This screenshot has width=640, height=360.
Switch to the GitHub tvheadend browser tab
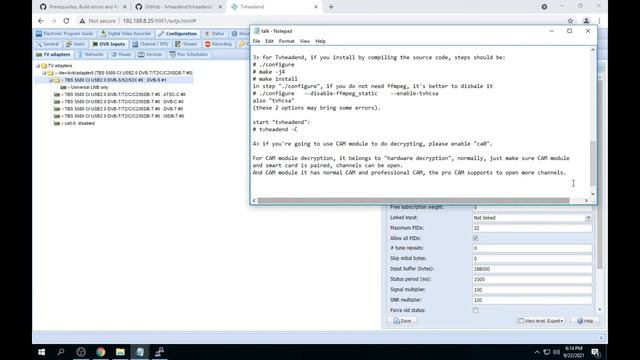click(179, 7)
